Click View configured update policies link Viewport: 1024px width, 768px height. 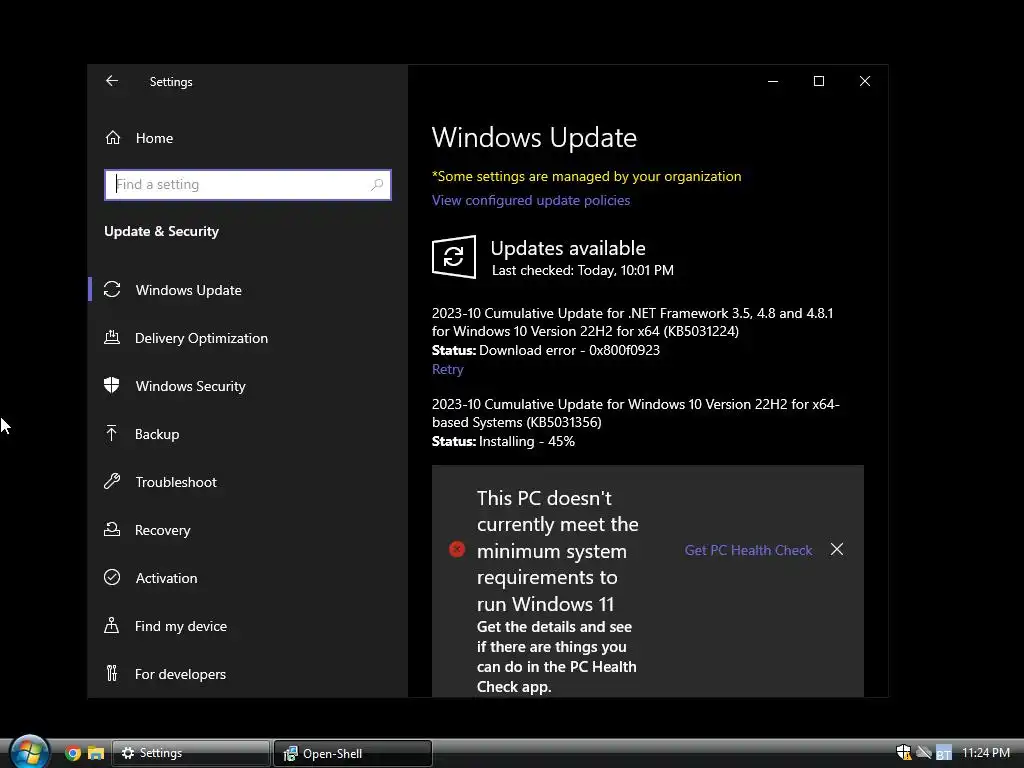tap(531, 200)
